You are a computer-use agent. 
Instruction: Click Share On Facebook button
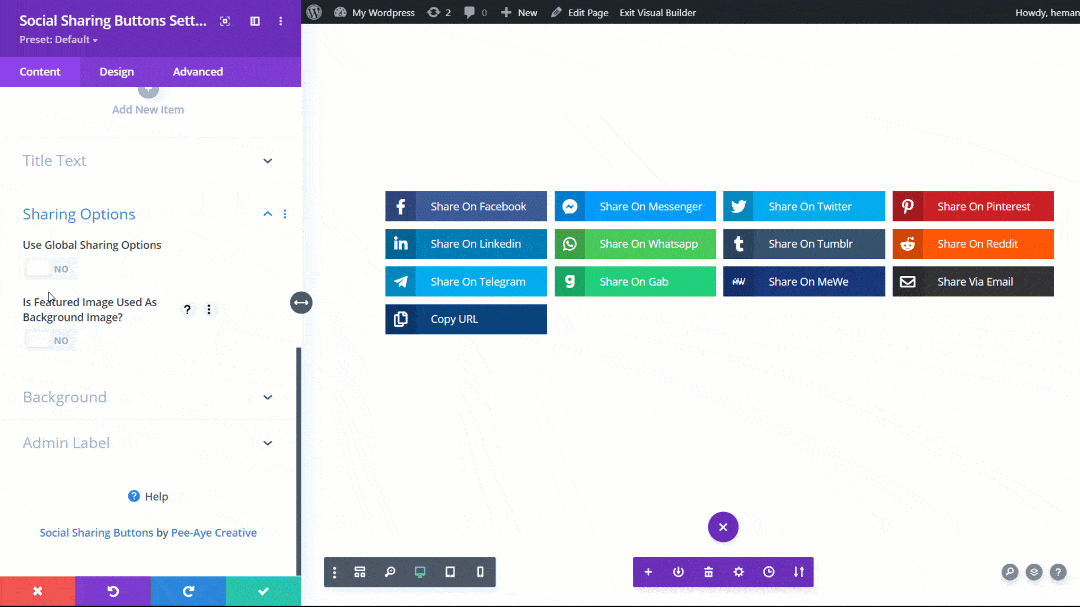point(466,206)
